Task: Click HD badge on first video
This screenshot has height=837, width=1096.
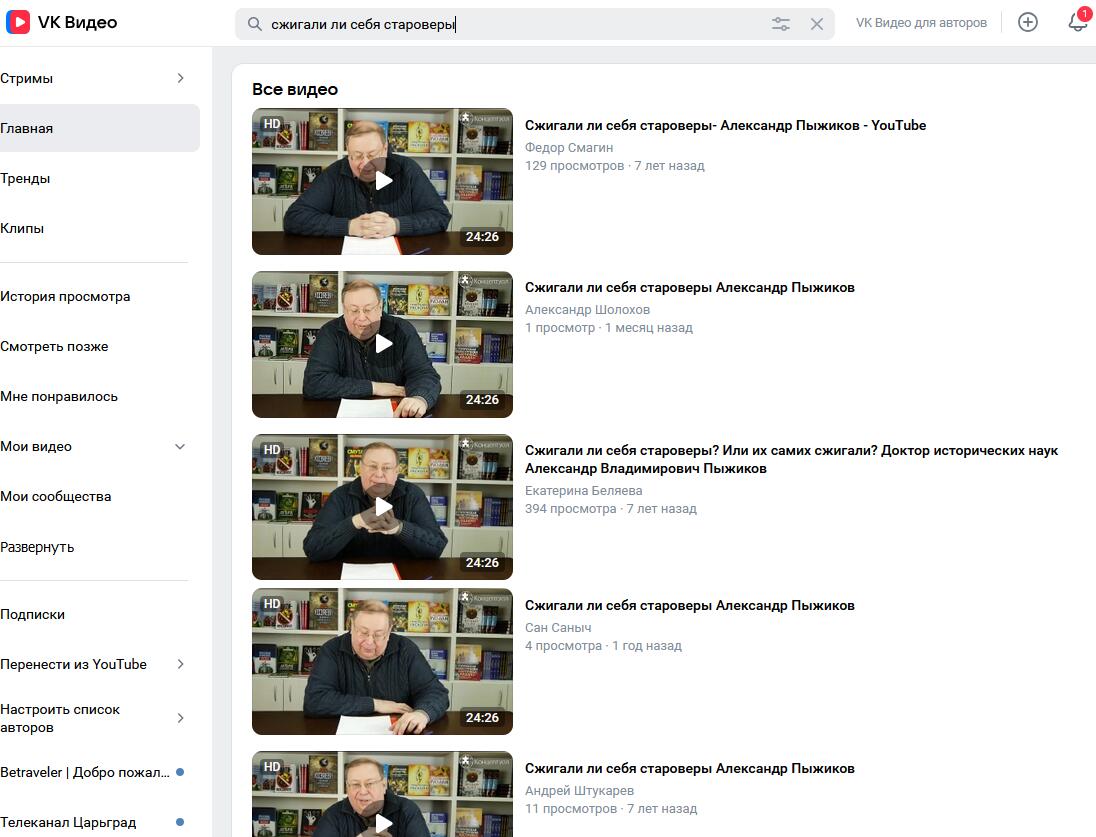Action: tap(272, 124)
